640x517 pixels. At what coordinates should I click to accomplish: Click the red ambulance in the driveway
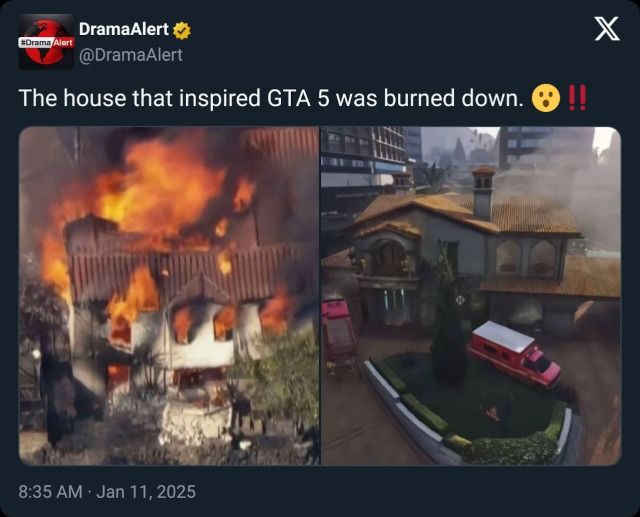[514, 354]
